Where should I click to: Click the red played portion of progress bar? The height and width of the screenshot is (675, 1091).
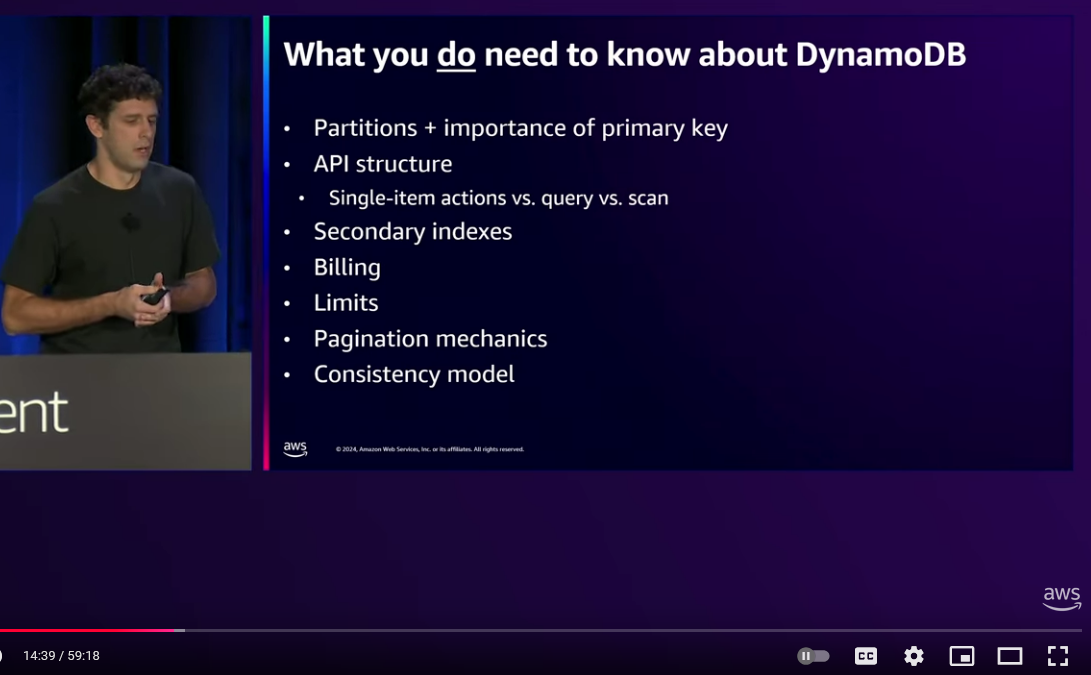pyautogui.click(x=87, y=630)
